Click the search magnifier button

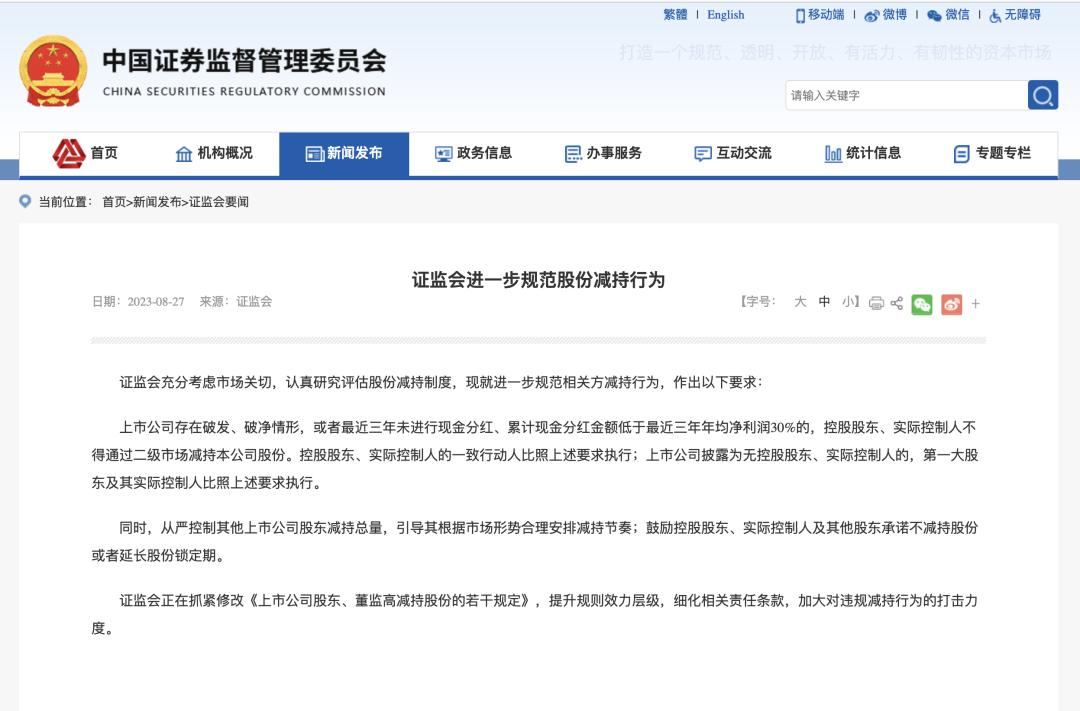[1042, 95]
